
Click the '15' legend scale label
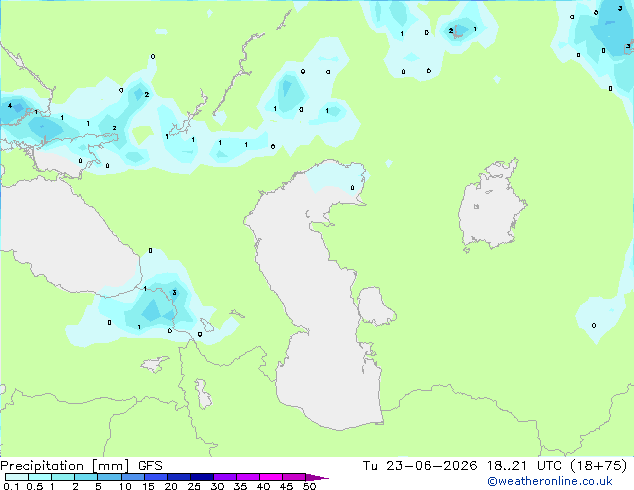148,486
